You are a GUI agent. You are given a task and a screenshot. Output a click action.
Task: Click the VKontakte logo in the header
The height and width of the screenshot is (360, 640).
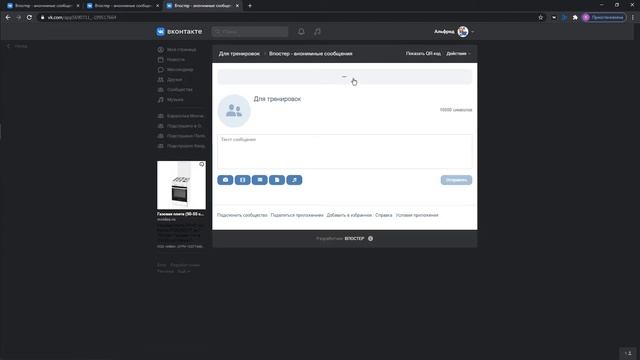(179, 31)
